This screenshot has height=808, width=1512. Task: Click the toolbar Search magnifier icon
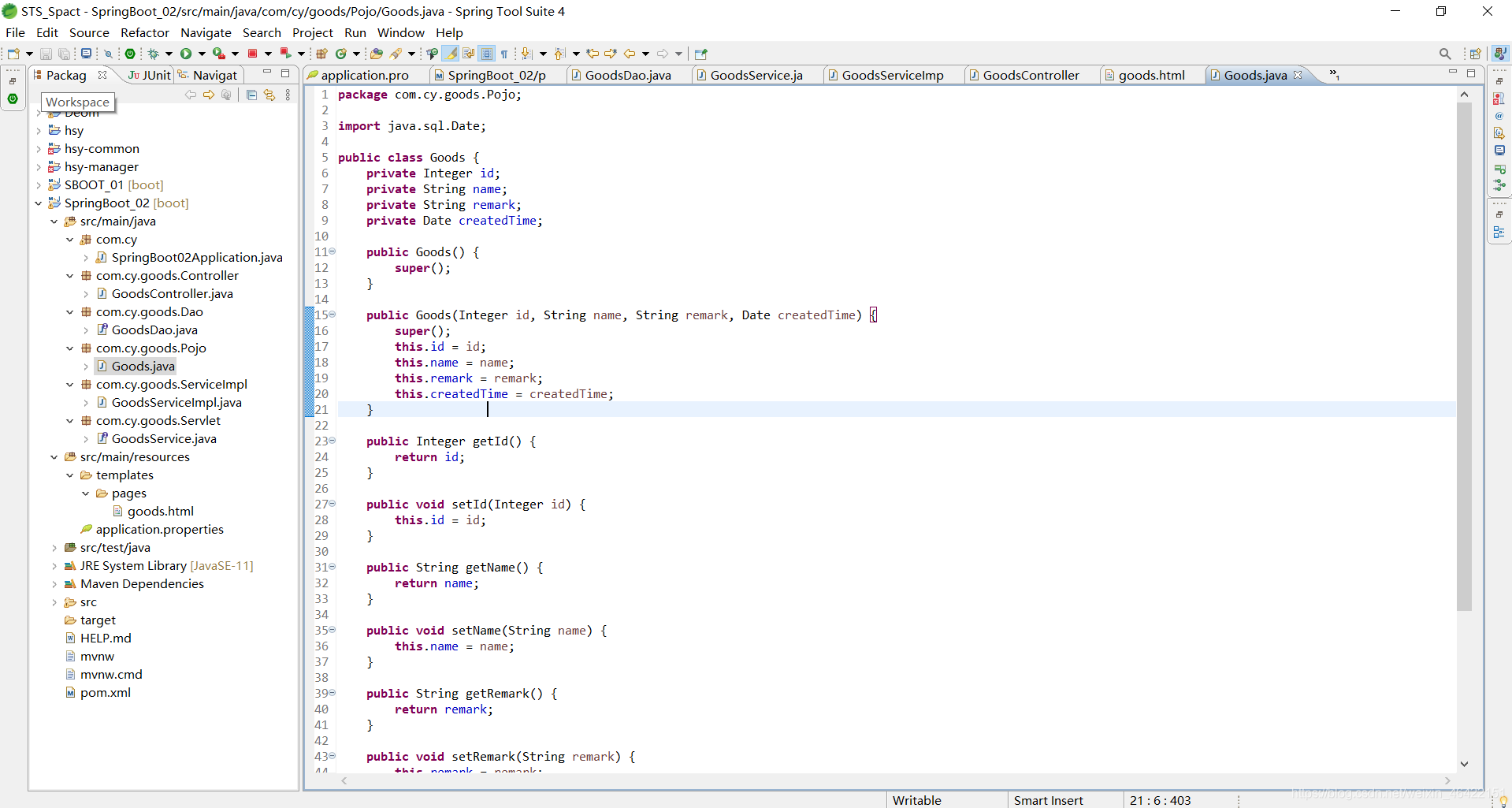[1445, 54]
